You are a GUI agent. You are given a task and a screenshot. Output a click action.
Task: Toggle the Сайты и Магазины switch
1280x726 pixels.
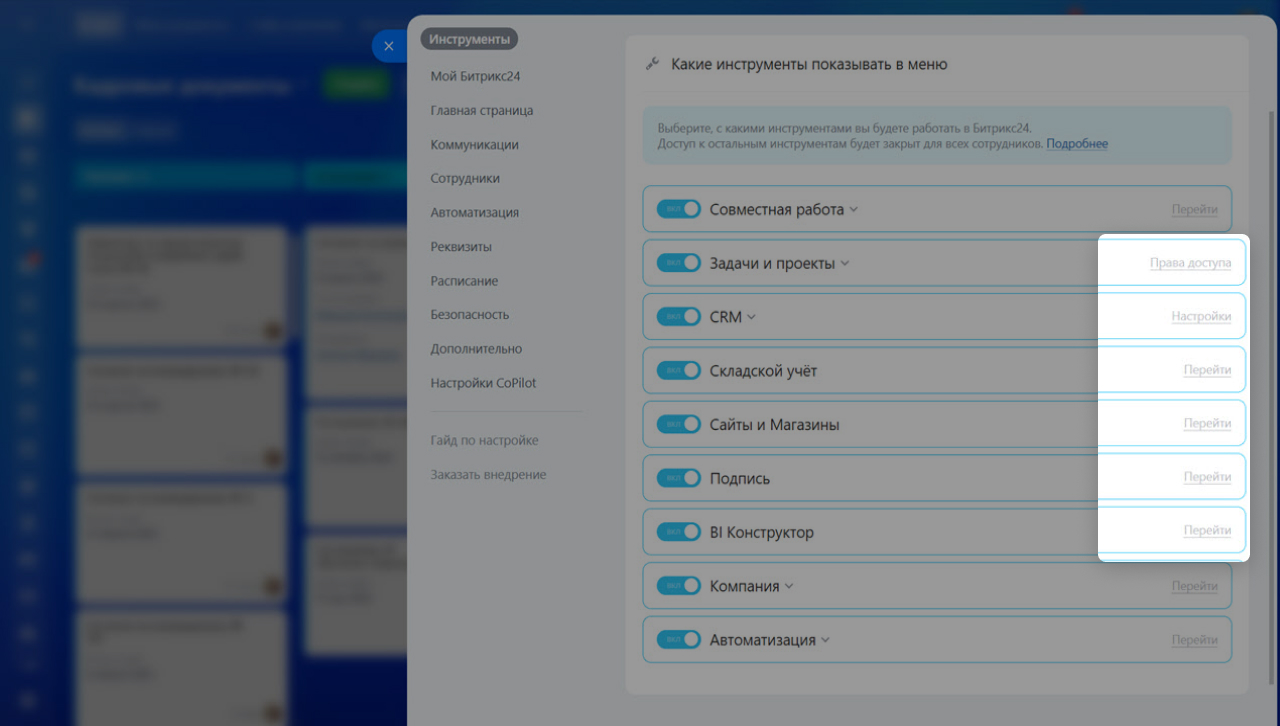(x=679, y=424)
